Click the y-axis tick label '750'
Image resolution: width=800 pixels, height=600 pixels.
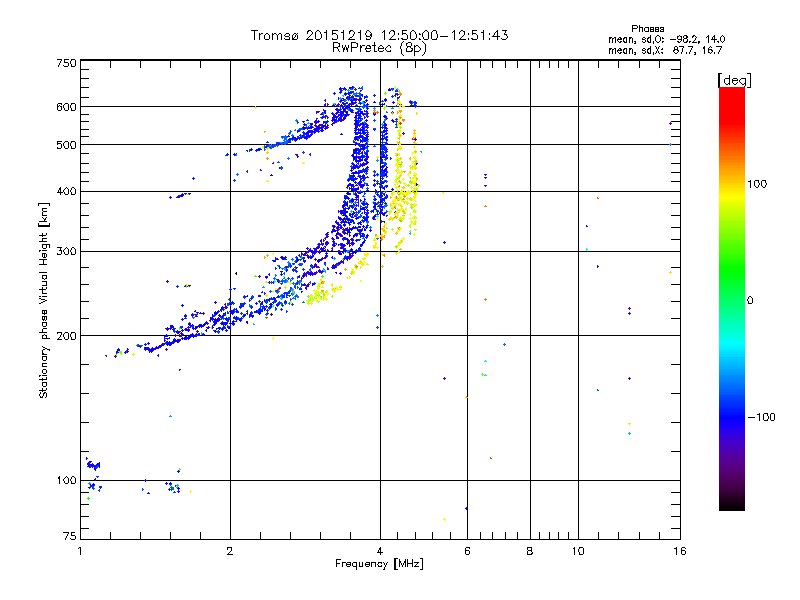(66, 63)
